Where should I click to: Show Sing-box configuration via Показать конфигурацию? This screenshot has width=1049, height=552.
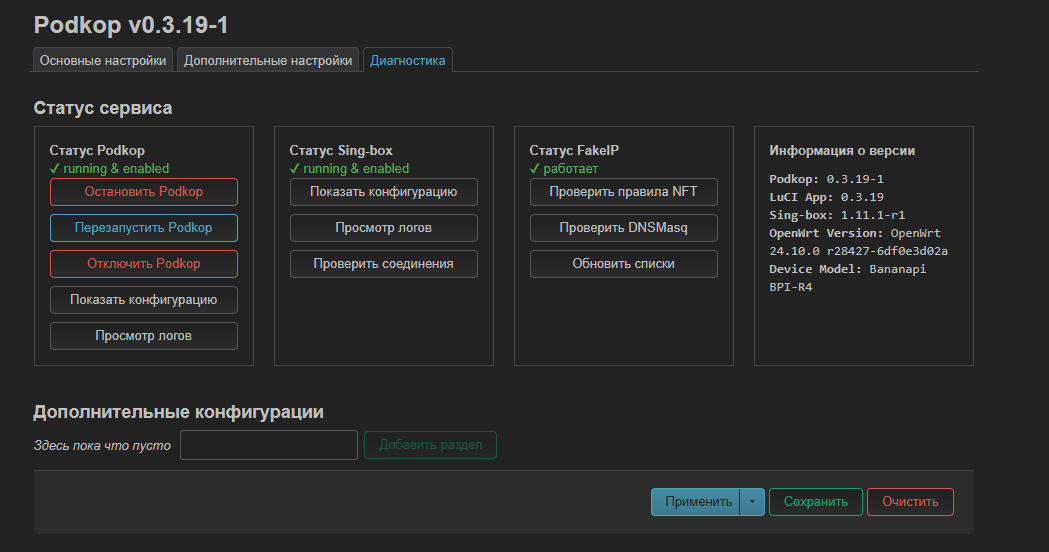(x=384, y=192)
